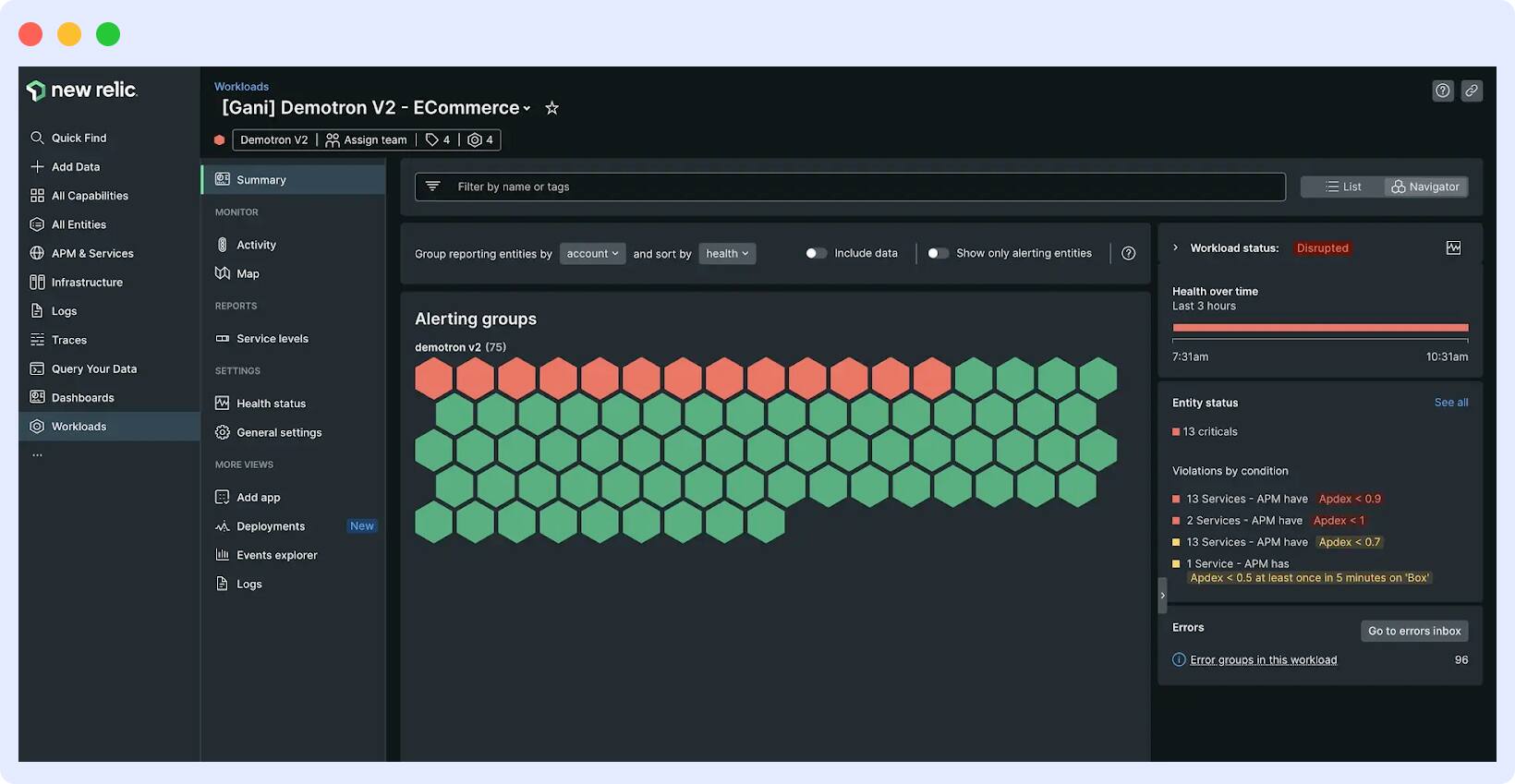Viewport: 1515px width, 784px height.
Task: Open APM & Services globe icon
Action: pos(37,253)
